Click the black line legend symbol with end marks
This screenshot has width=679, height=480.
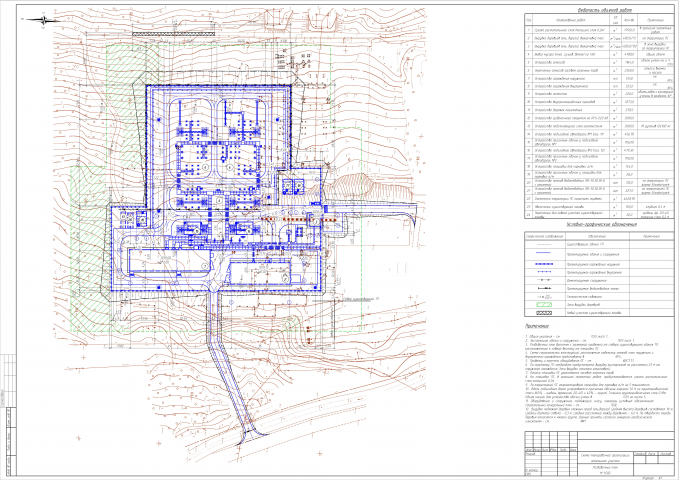(544, 289)
